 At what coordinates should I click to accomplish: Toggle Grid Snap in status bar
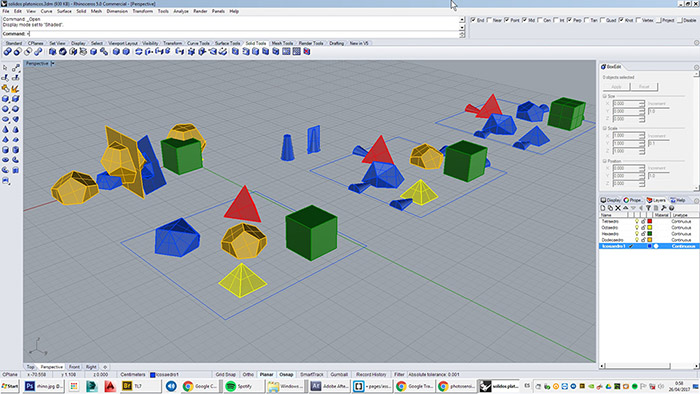point(225,375)
